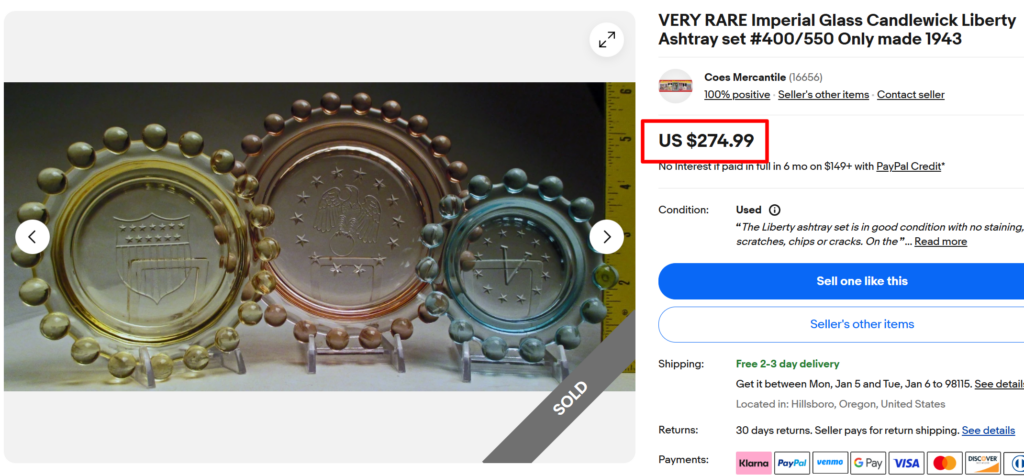This screenshot has width=1024, height=476.
Task: Open the condition info tooltip icon
Action: click(774, 210)
